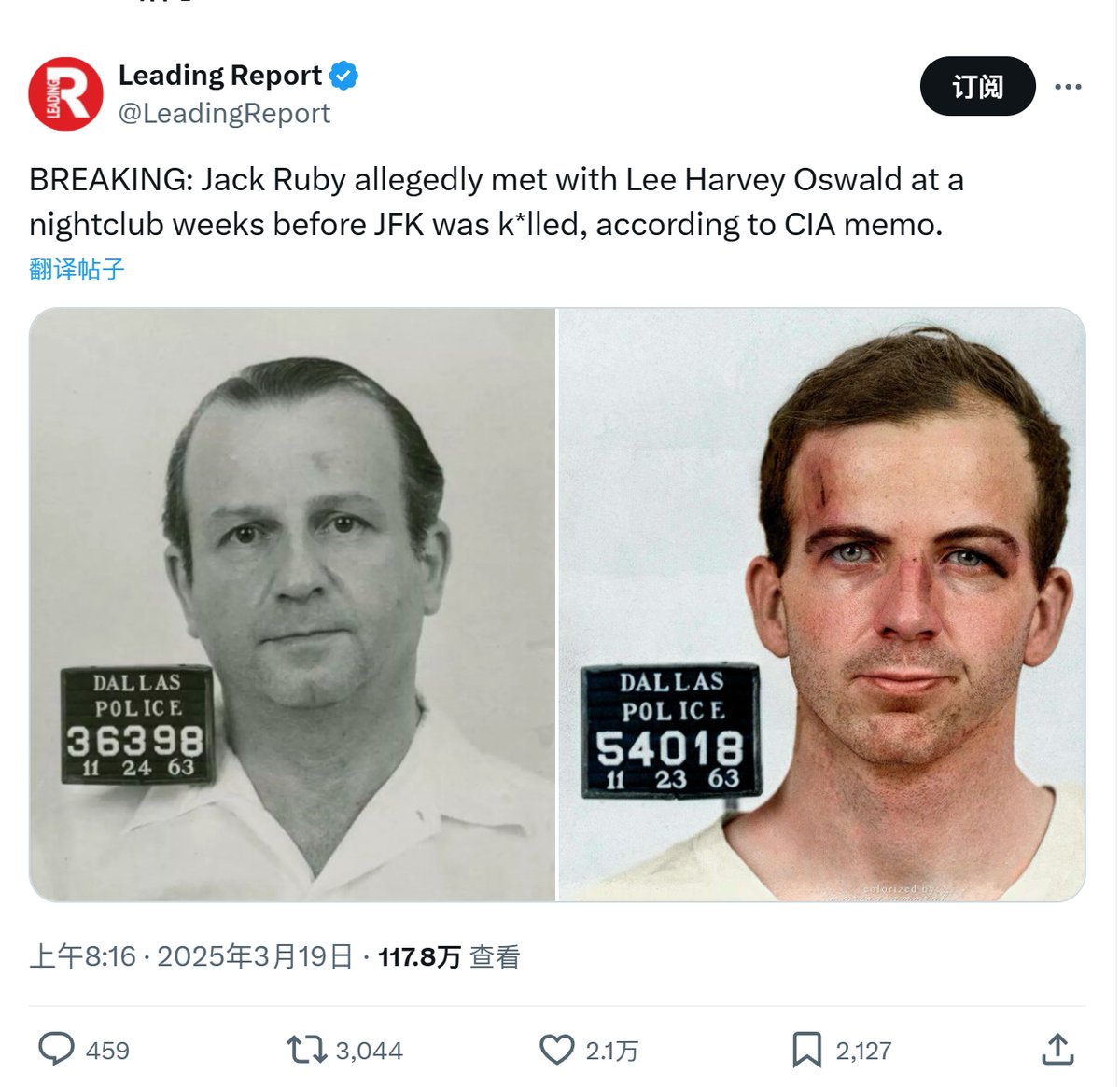Open the three-dot more options menu
This screenshot has height=1087, width=1120.
tap(1068, 87)
